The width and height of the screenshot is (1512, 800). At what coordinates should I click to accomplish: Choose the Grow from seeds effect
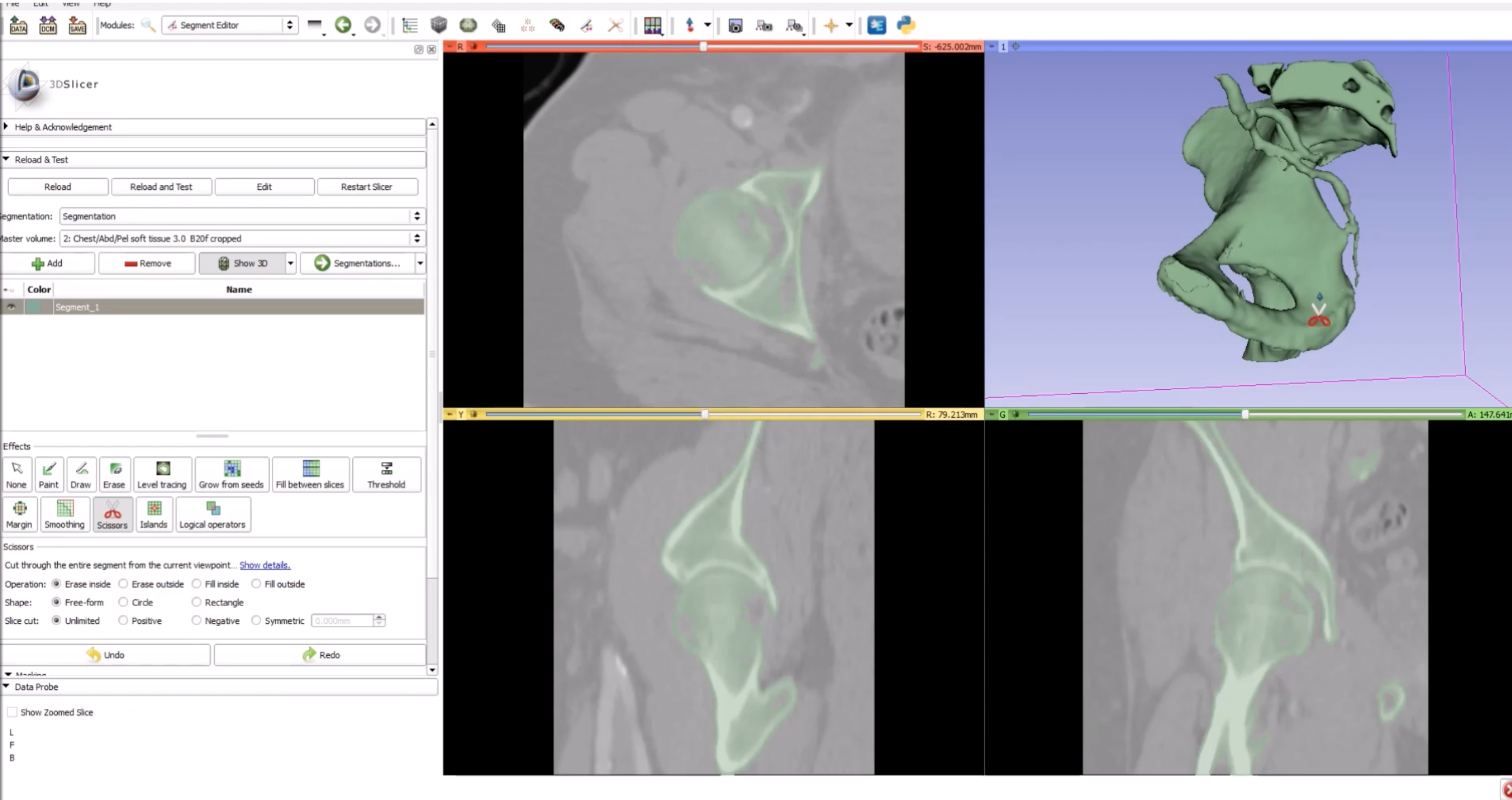tap(231, 474)
